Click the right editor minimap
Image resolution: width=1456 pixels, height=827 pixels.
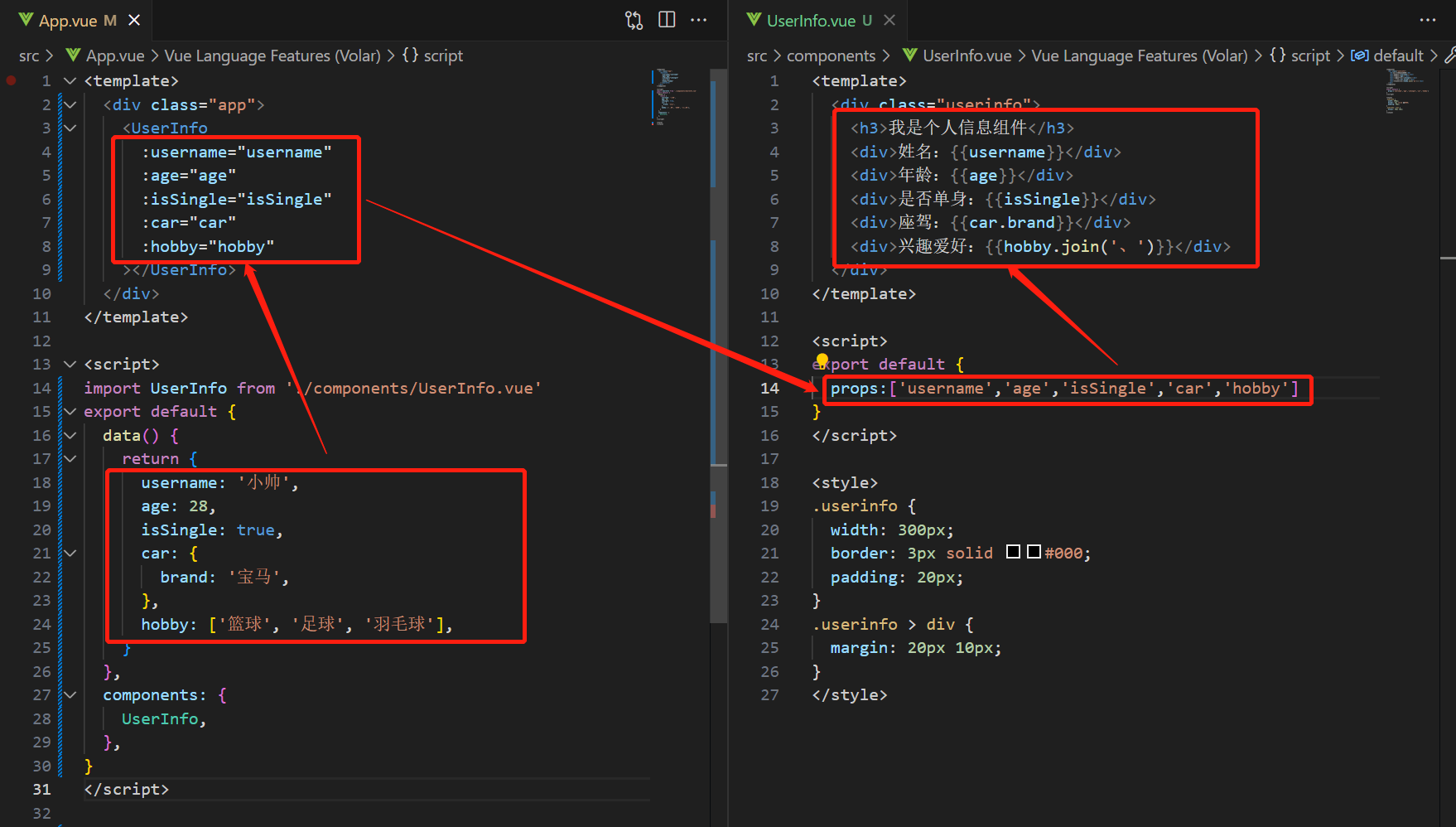click(x=1411, y=91)
